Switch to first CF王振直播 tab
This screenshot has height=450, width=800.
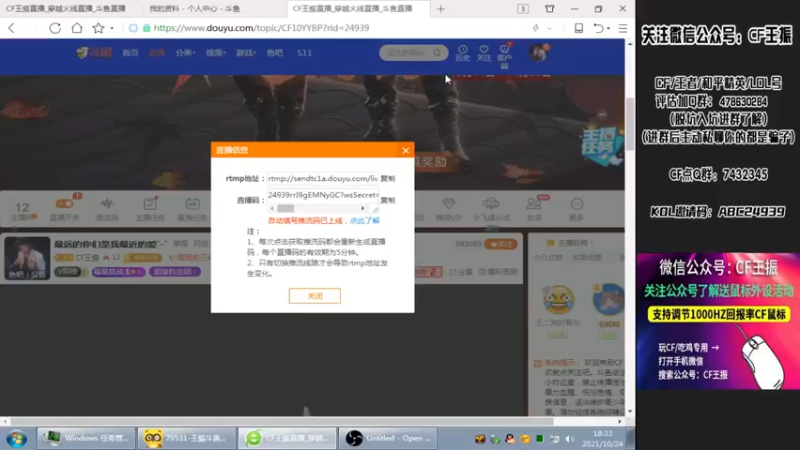click(x=66, y=9)
